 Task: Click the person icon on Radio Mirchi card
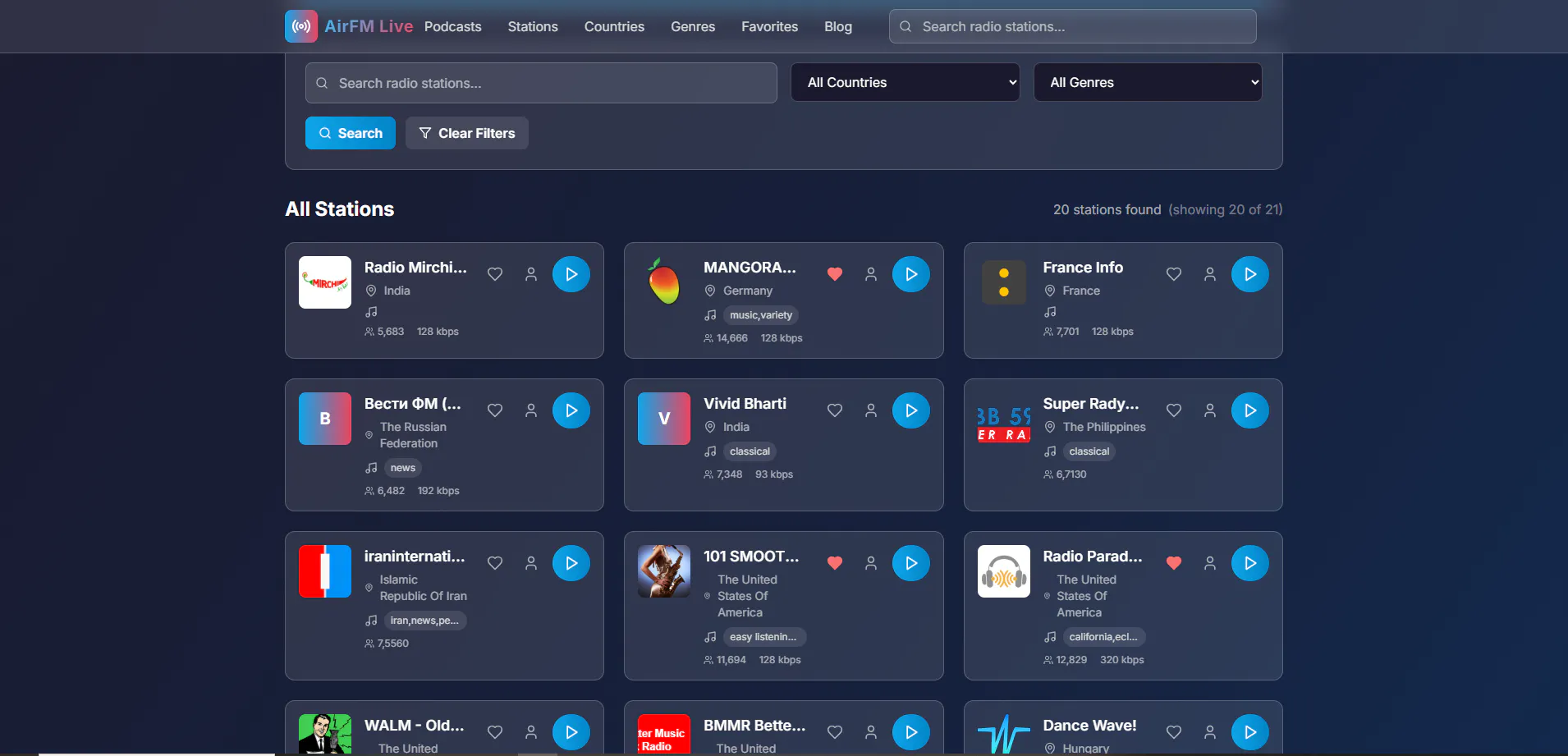pyautogui.click(x=531, y=274)
